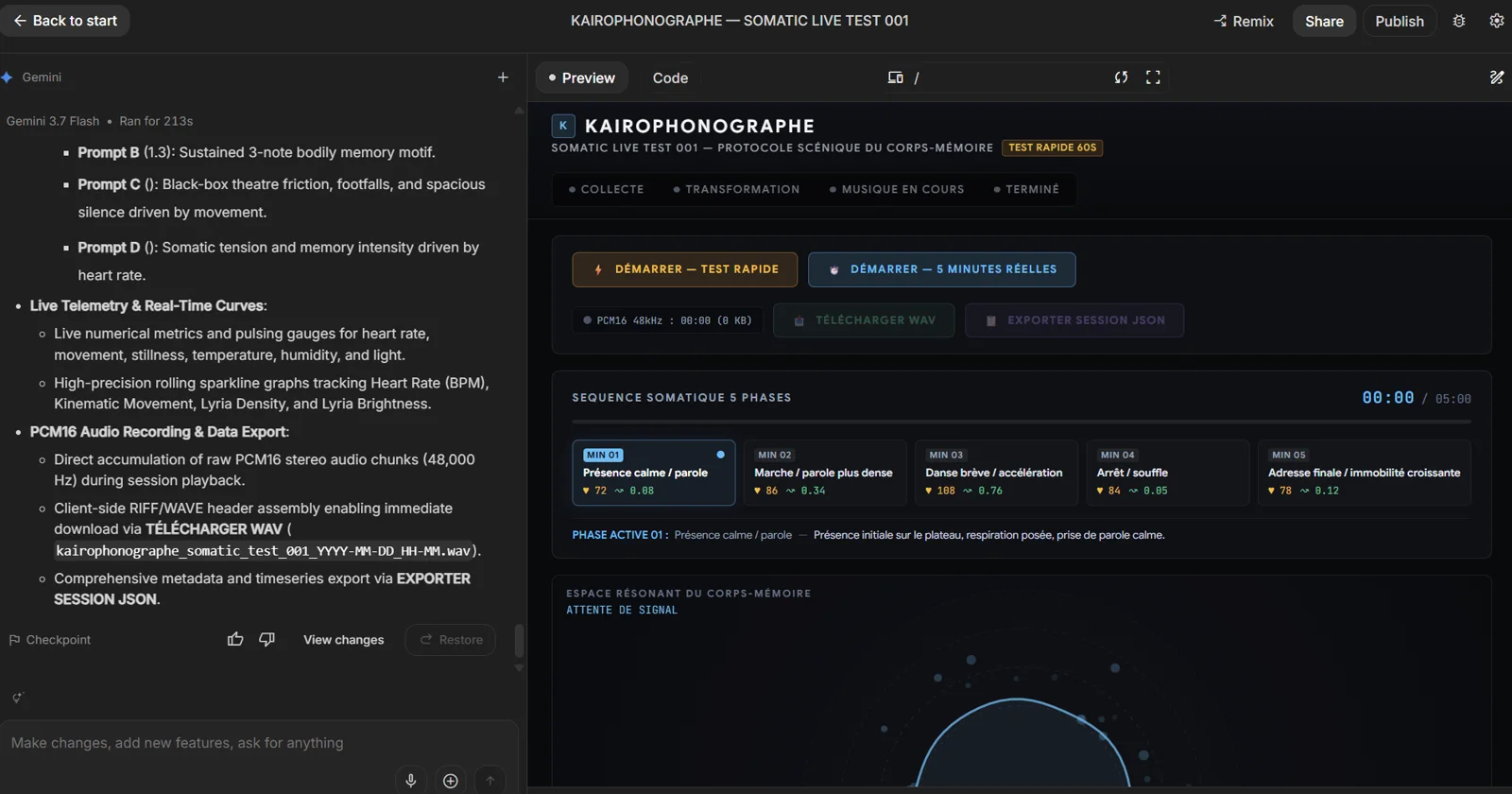This screenshot has width=1512, height=794.
Task: Click Exporter Session JSON button
Action: pos(1074,320)
